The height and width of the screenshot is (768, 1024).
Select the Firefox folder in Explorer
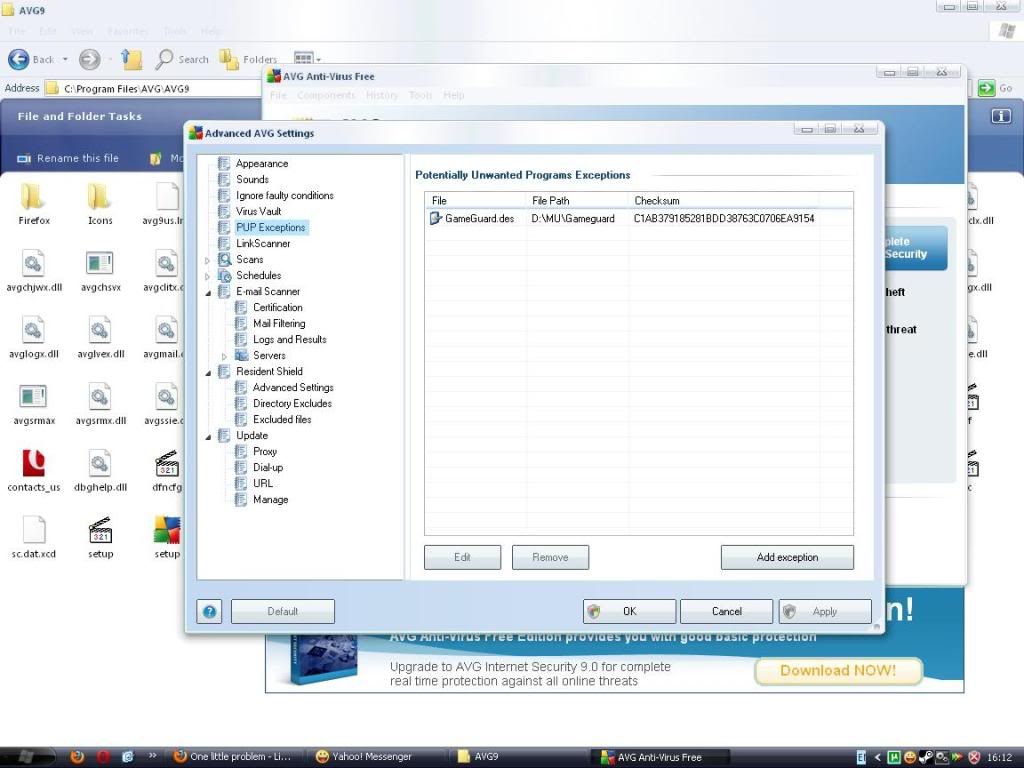click(x=34, y=205)
